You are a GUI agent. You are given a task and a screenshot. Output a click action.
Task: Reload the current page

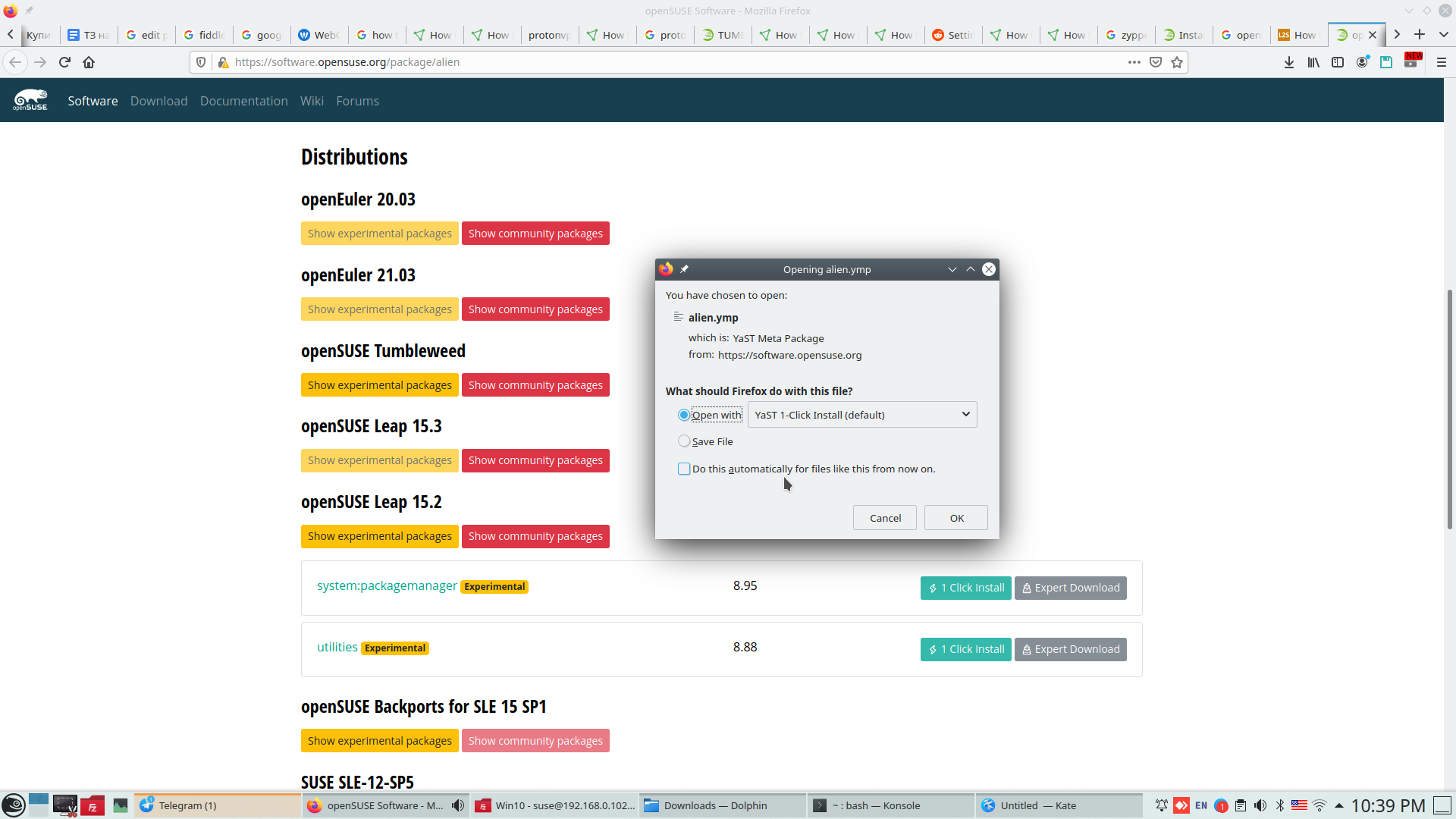(x=64, y=62)
